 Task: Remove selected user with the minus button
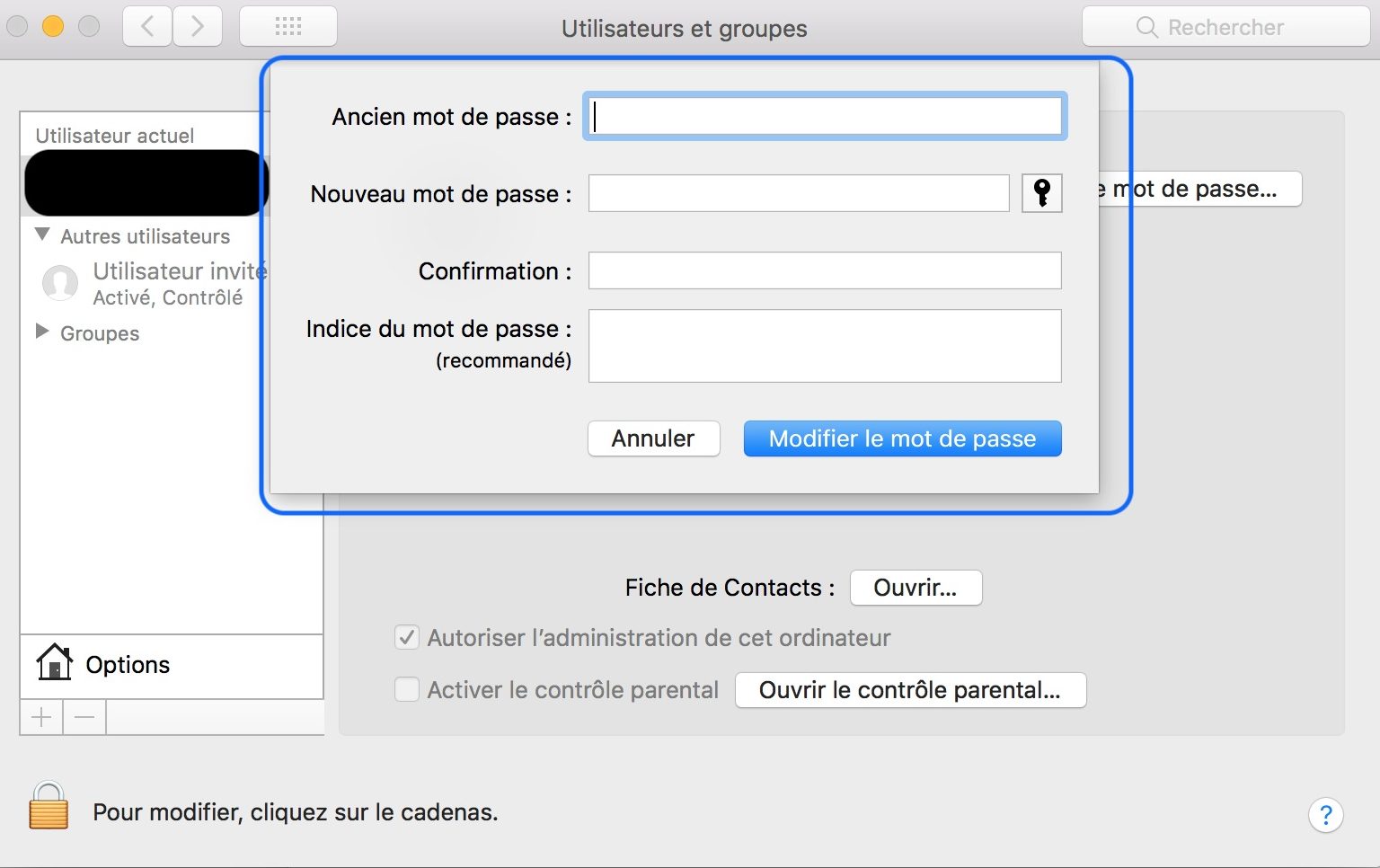coord(84,716)
